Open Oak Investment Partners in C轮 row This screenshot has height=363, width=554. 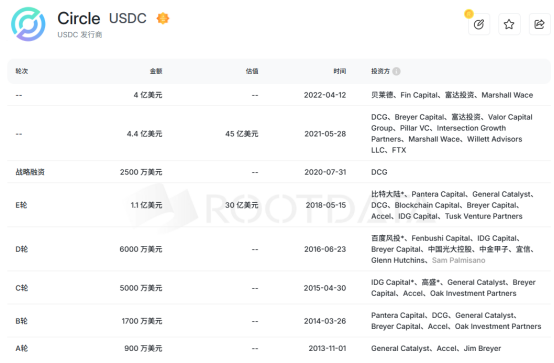(473, 293)
